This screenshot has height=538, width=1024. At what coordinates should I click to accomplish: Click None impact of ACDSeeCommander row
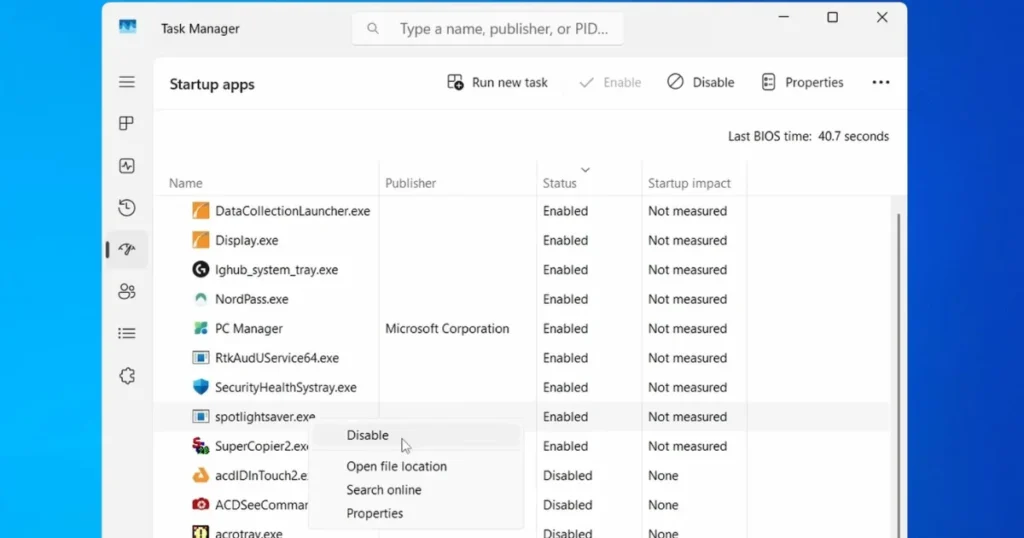click(663, 505)
